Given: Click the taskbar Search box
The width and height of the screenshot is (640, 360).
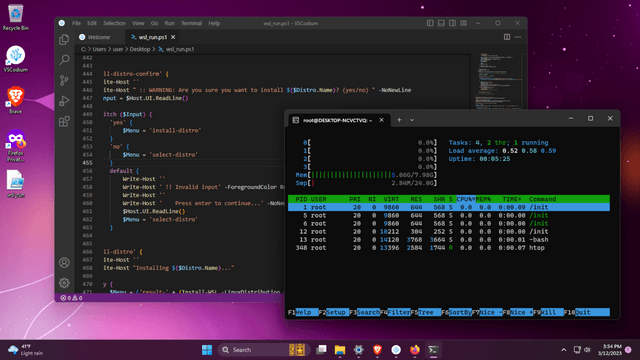Looking at the screenshot, I should (264, 350).
